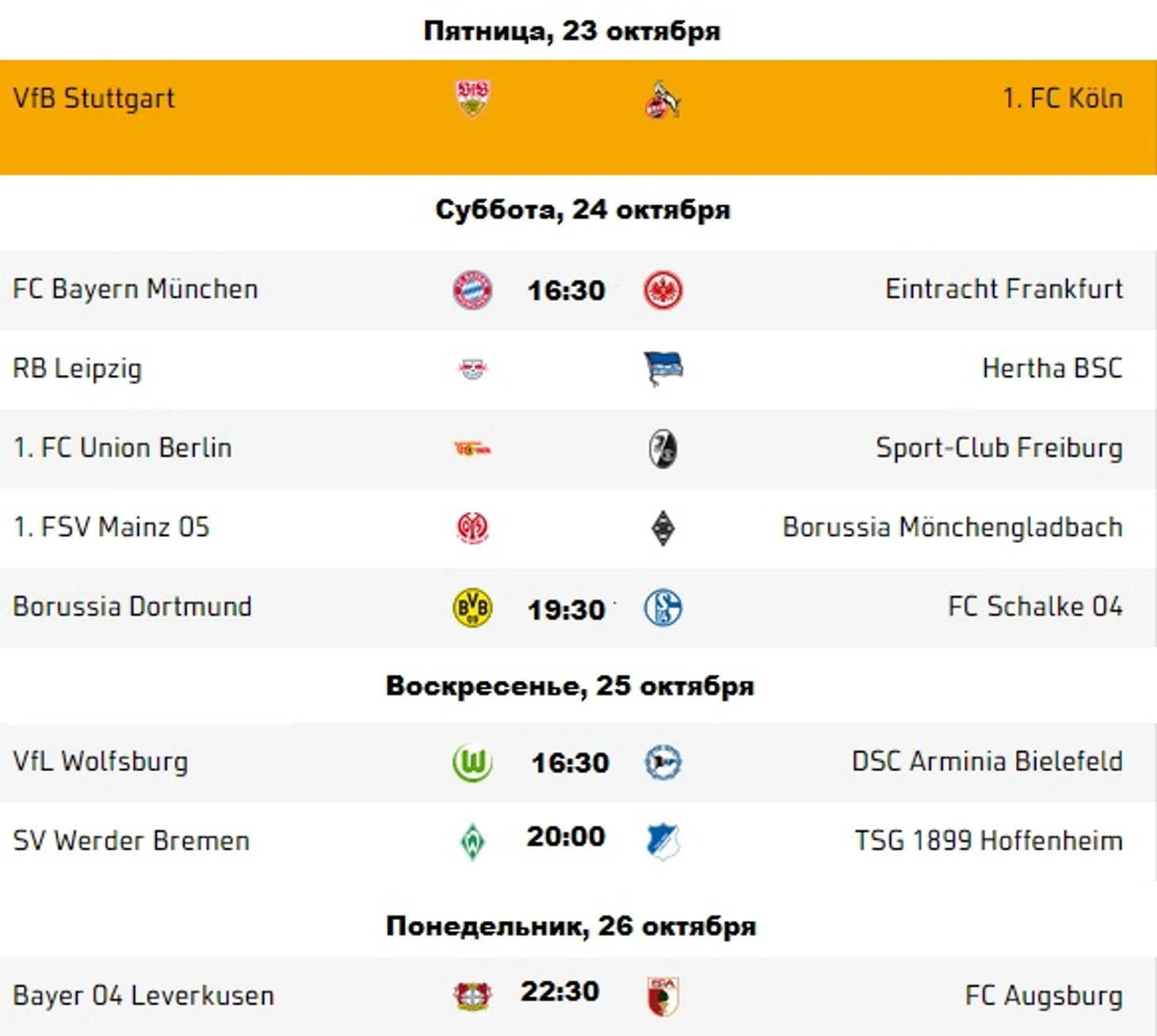The width and height of the screenshot is (1157, 1036).
Task: Select the TSG 1899 Hoffenheim badge
Action: (x=663, y=842)
